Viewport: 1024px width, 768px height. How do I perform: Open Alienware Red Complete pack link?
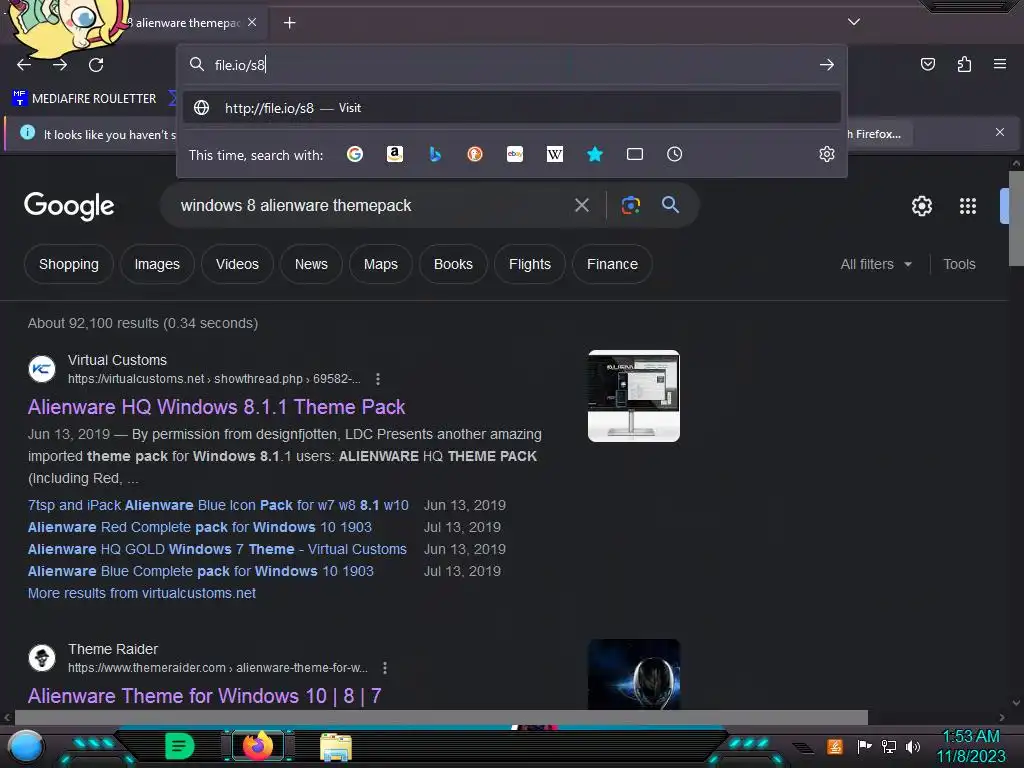[x=199, y=527]
